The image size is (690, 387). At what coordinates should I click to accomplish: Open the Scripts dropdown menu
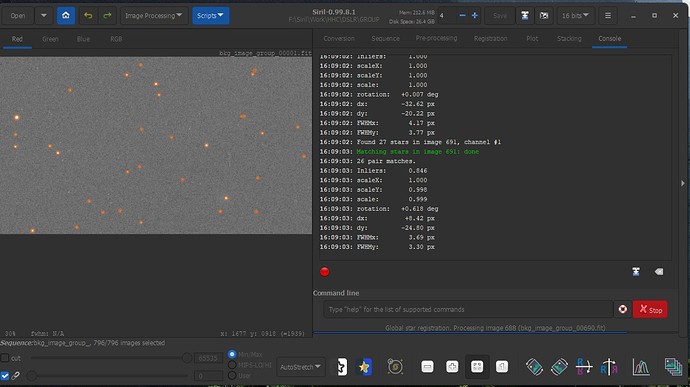210,15
